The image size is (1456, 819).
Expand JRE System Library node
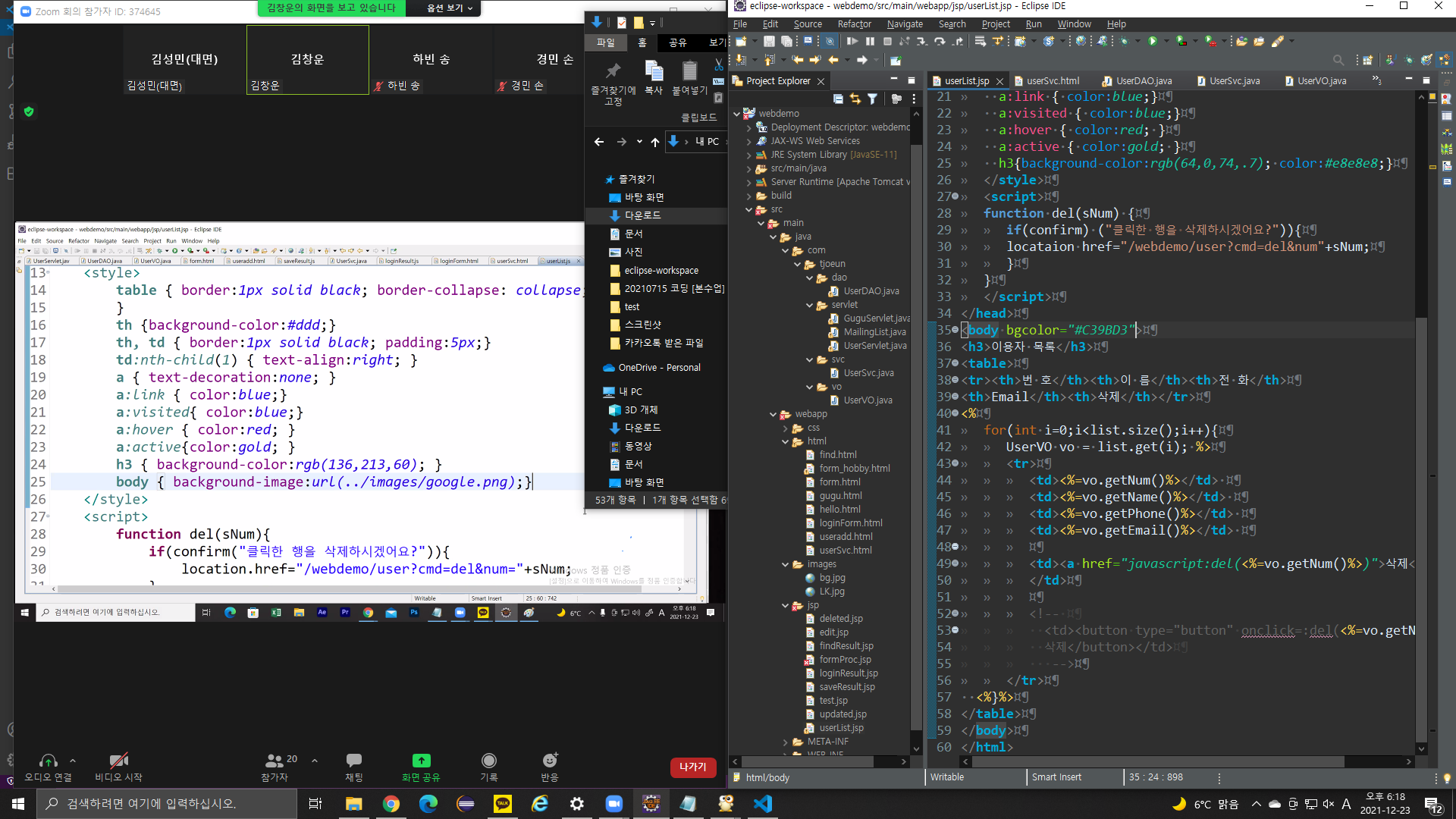tap(748, 155)
